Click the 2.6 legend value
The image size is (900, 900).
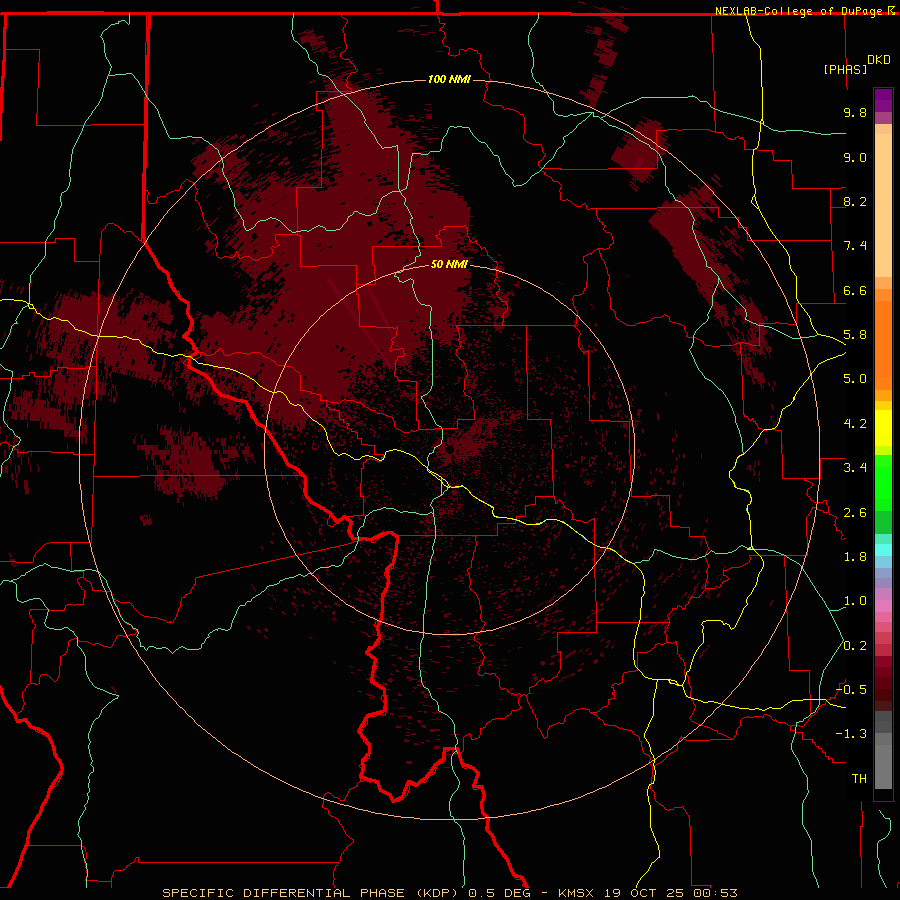pyautogui.click(x=855, y=513)
